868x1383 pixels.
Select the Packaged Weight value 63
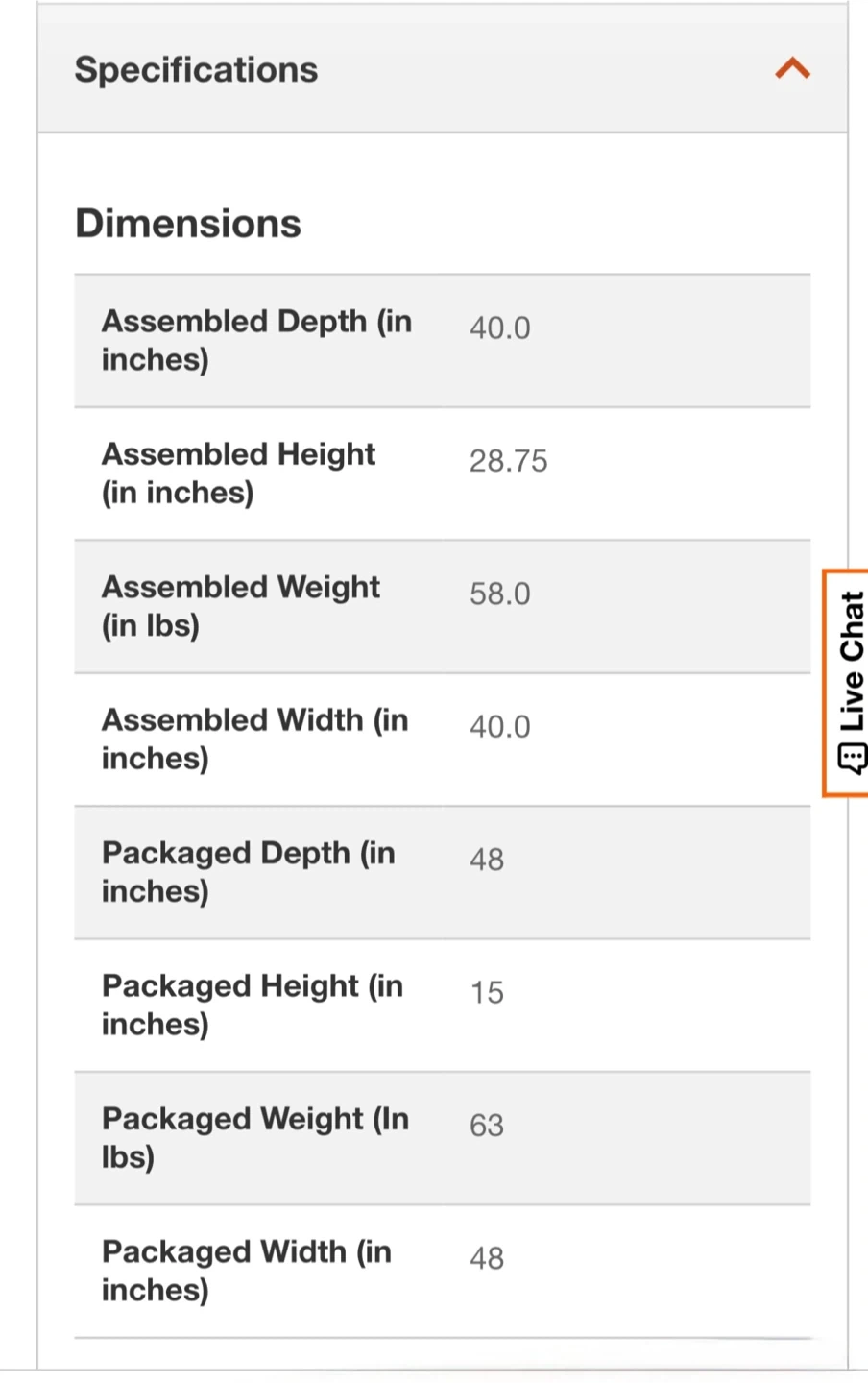(x=487, y=1125)
